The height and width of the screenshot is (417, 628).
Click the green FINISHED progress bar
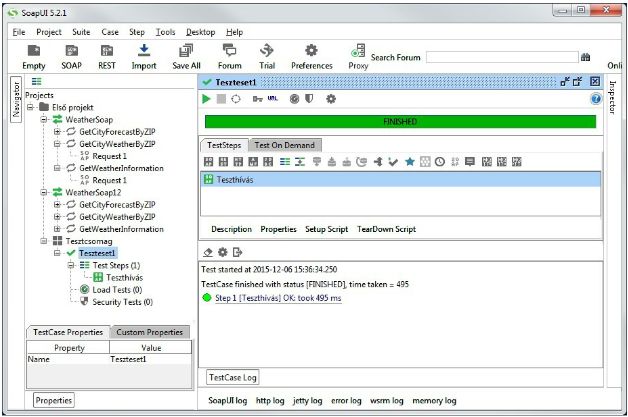[401, 121]
